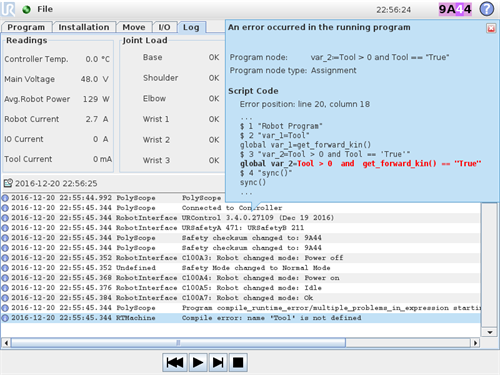
Task: Select the 'Compile error: name Tool is not defined' row
Action: point(240,318)
